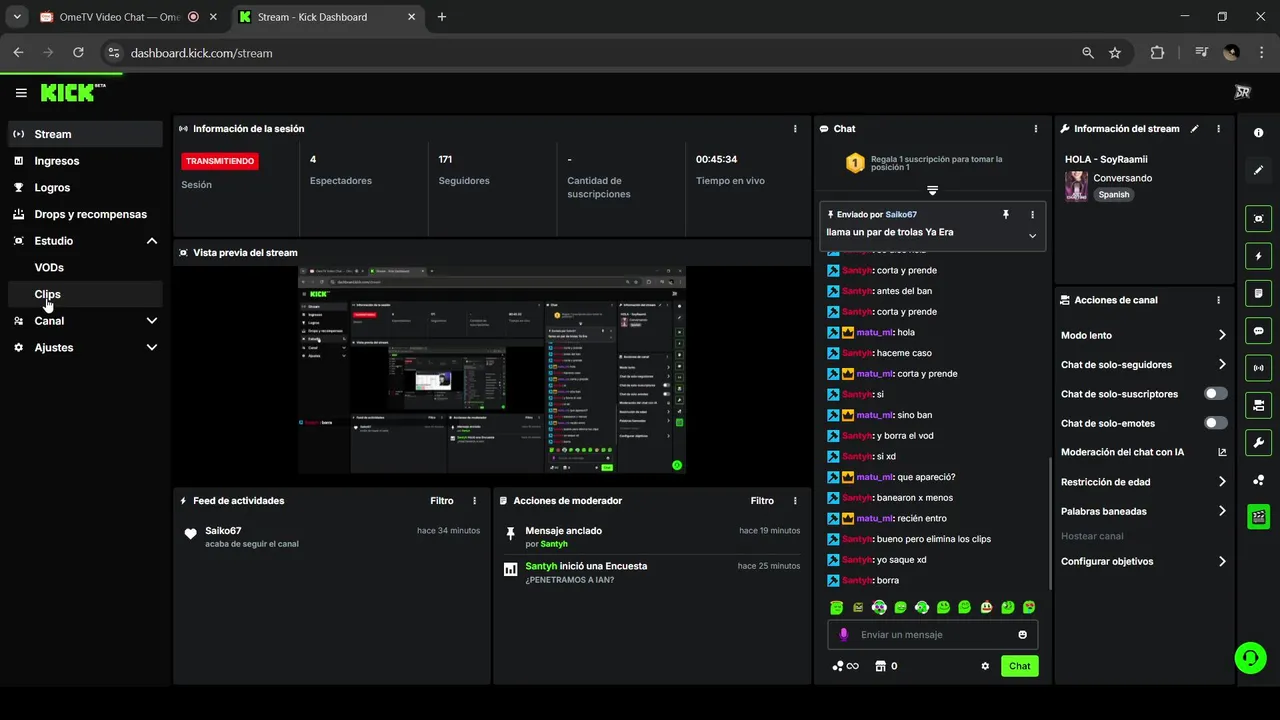The image size is (1280, 720).
Task: Toggle the document widget icon in right rail
Action: point(1258,293)
